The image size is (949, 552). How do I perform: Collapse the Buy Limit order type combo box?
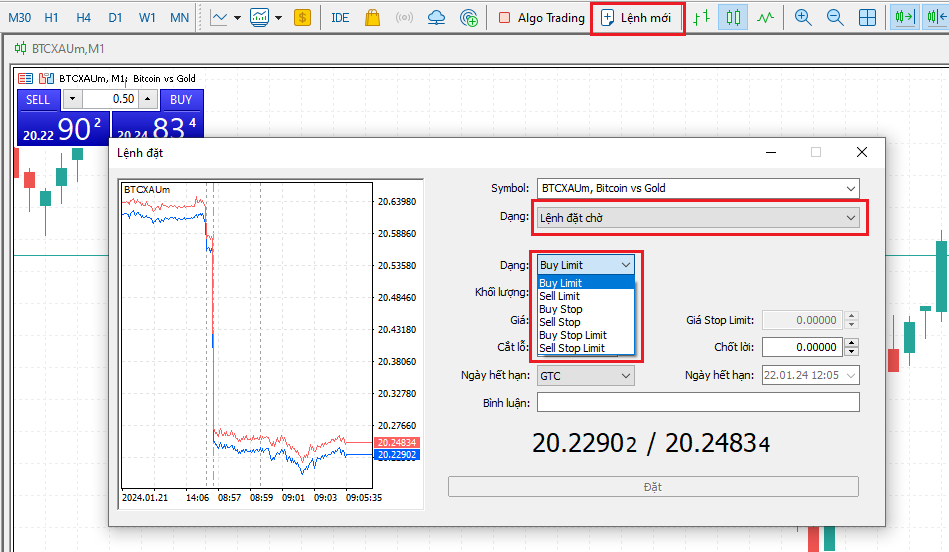click(x=585, y=265)
